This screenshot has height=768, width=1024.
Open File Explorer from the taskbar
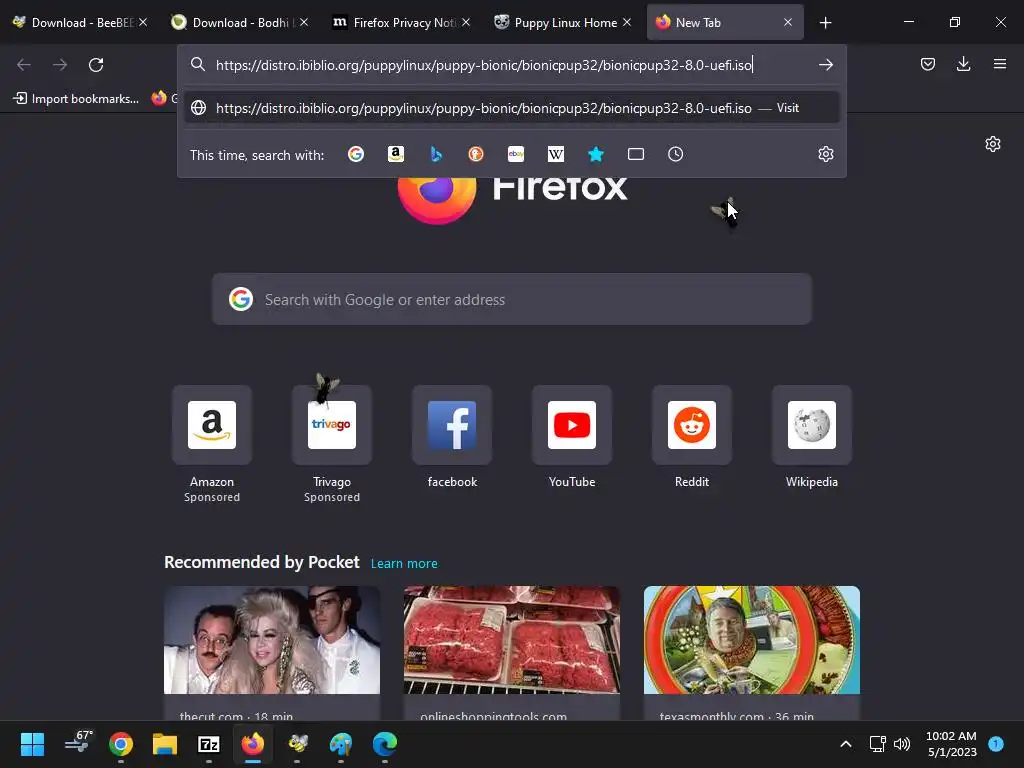pyautogui.click(x=165, y=744)
